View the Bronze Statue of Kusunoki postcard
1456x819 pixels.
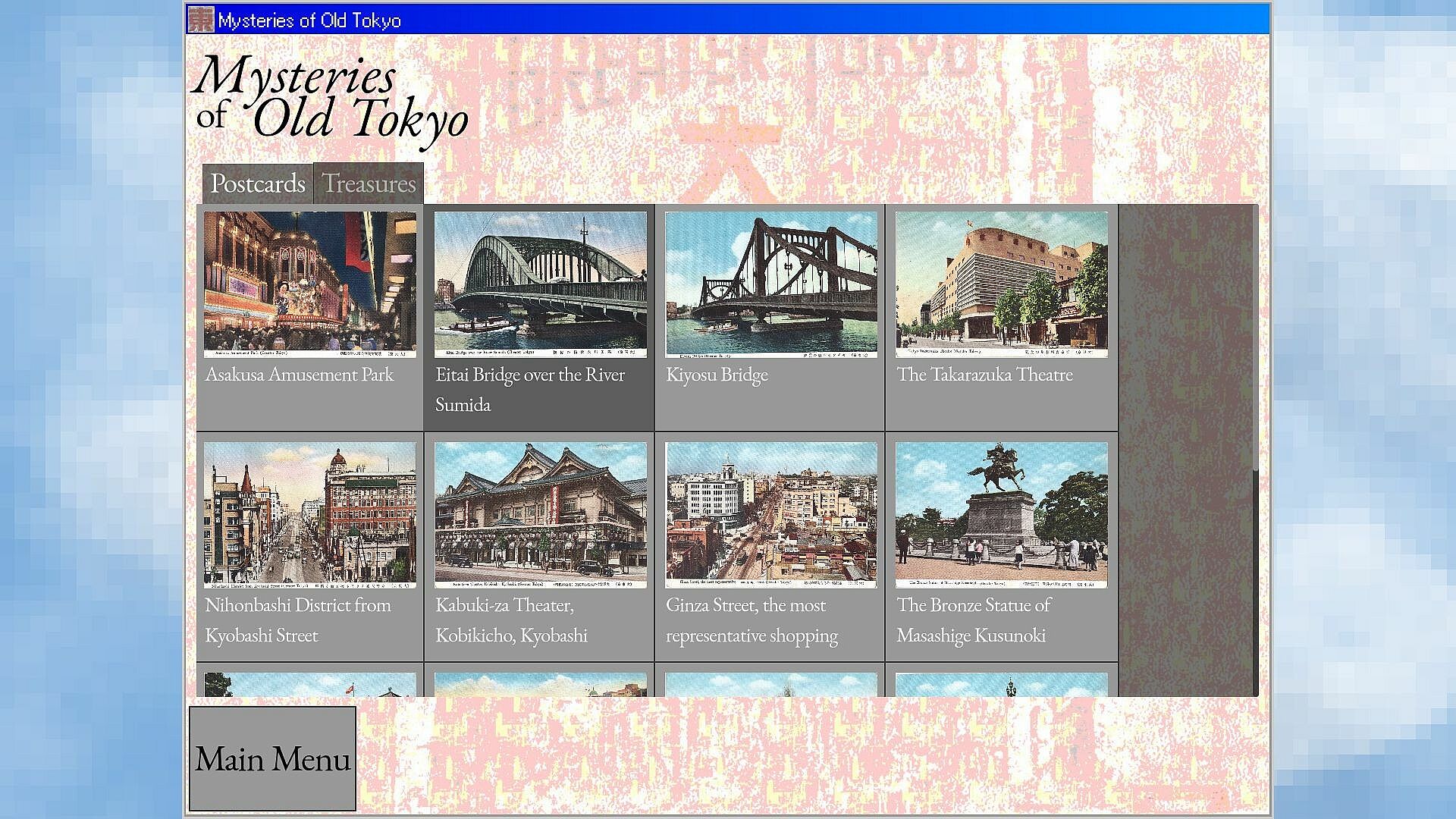click(x=1001, y=514)
